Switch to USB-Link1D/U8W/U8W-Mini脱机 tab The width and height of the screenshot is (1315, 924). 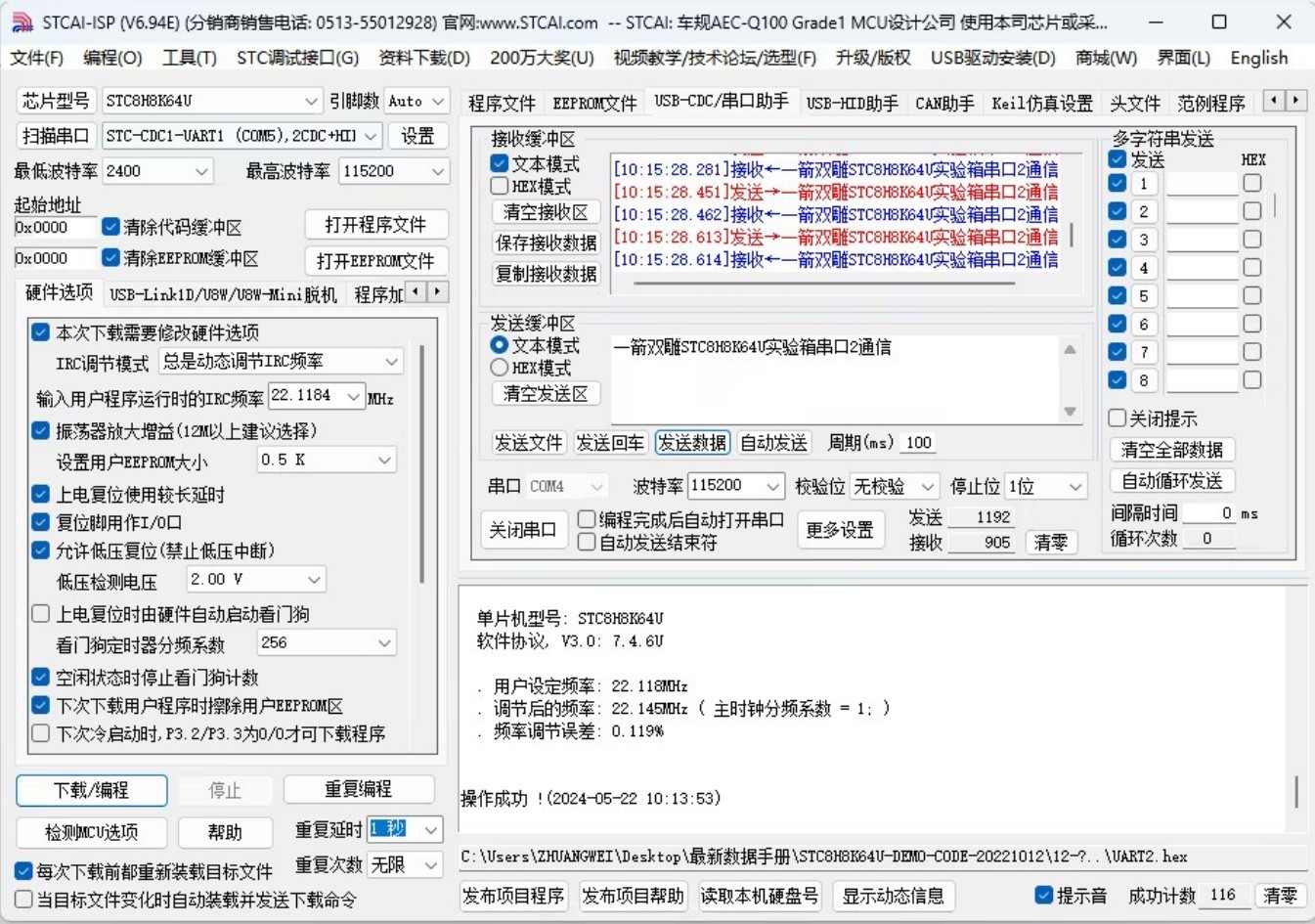pyautogui.click(x=223, y=294)
